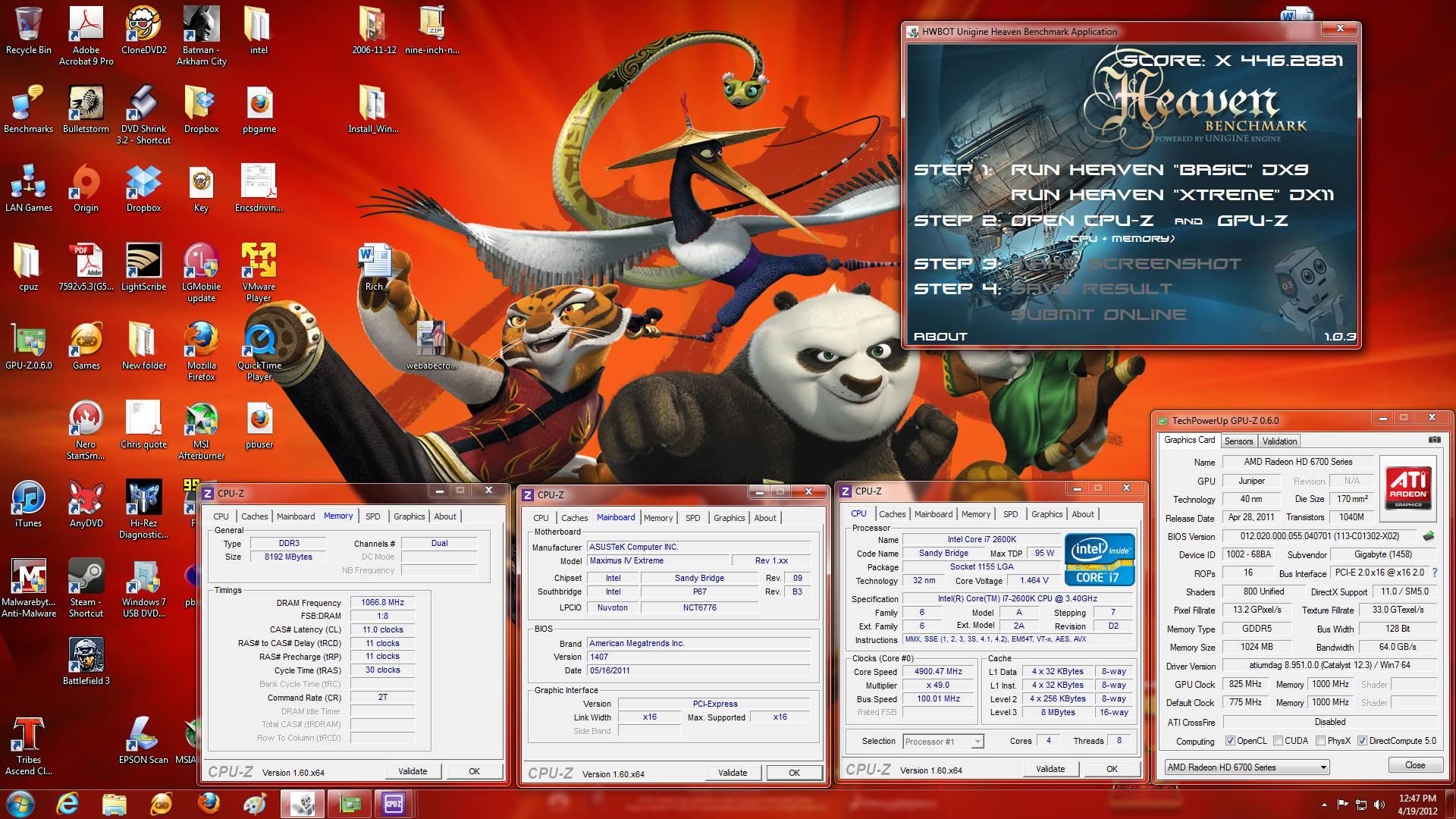Open SPD tab in the Mainboard CPU-Z window

point(692,517)
